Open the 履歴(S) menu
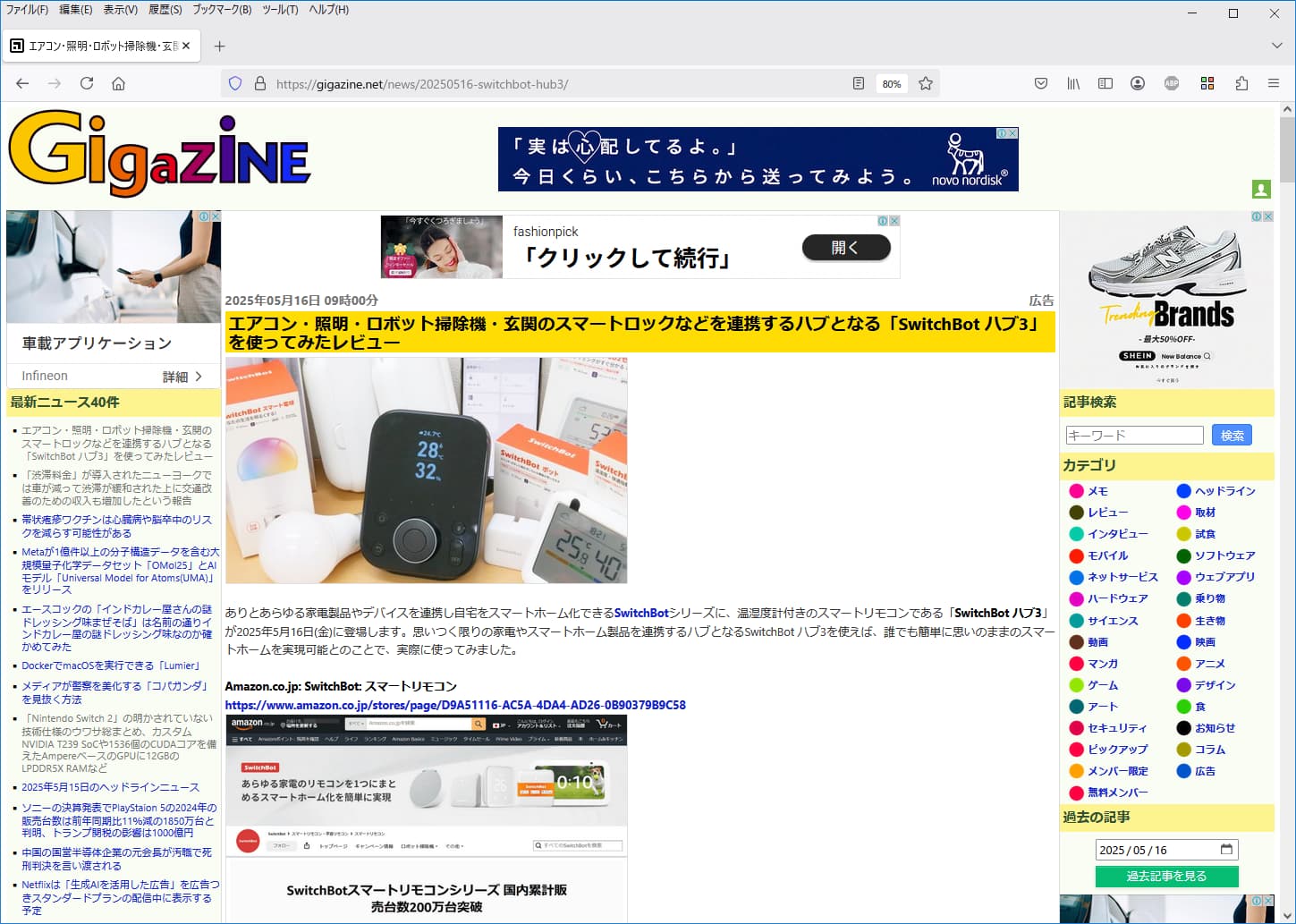The height and width of the screenshot is (924, 1296). (165, 10)
